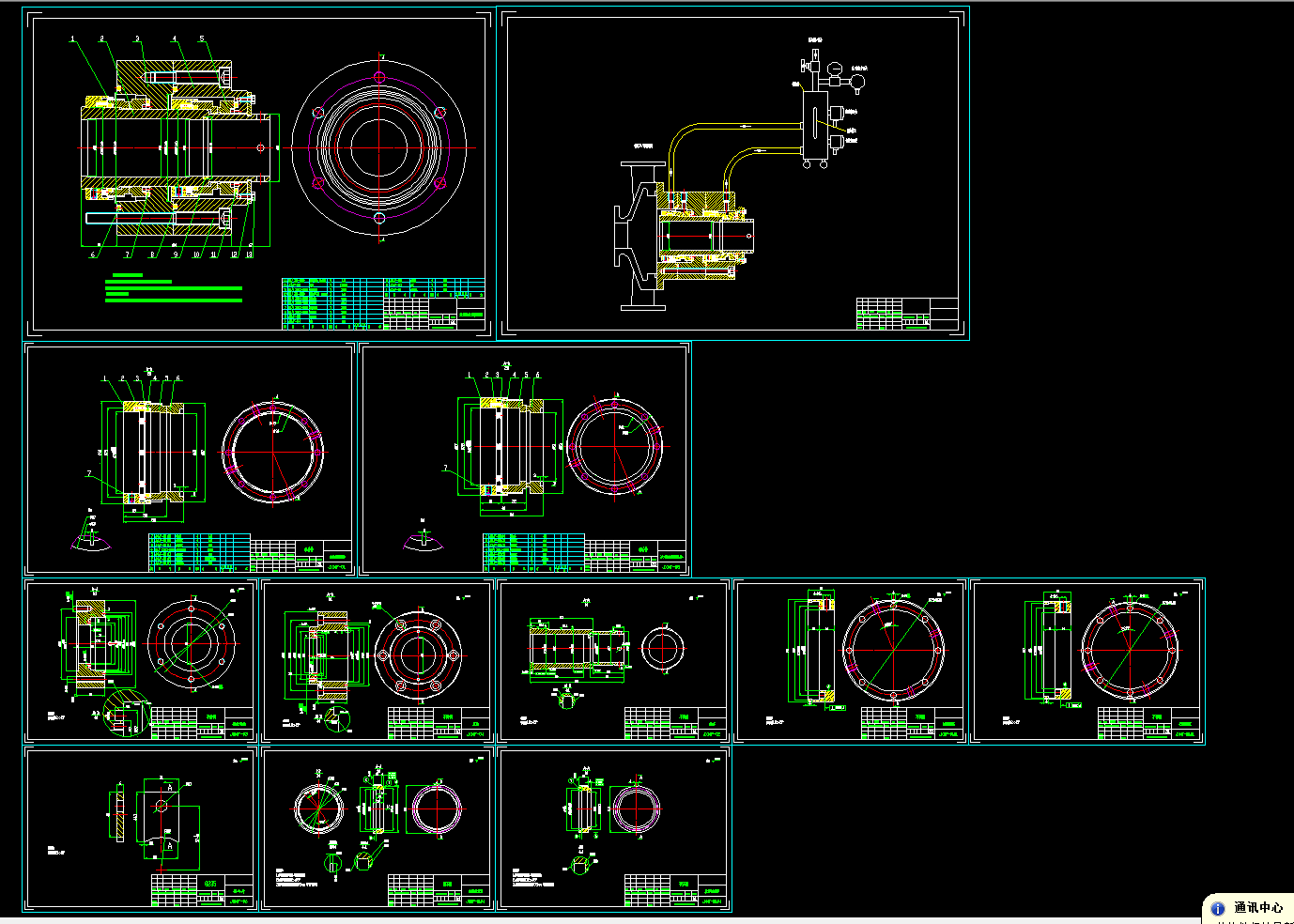Pick callout number 13 in the assembly drawing
1294x924 pixels.
click(x=249, y=254)
